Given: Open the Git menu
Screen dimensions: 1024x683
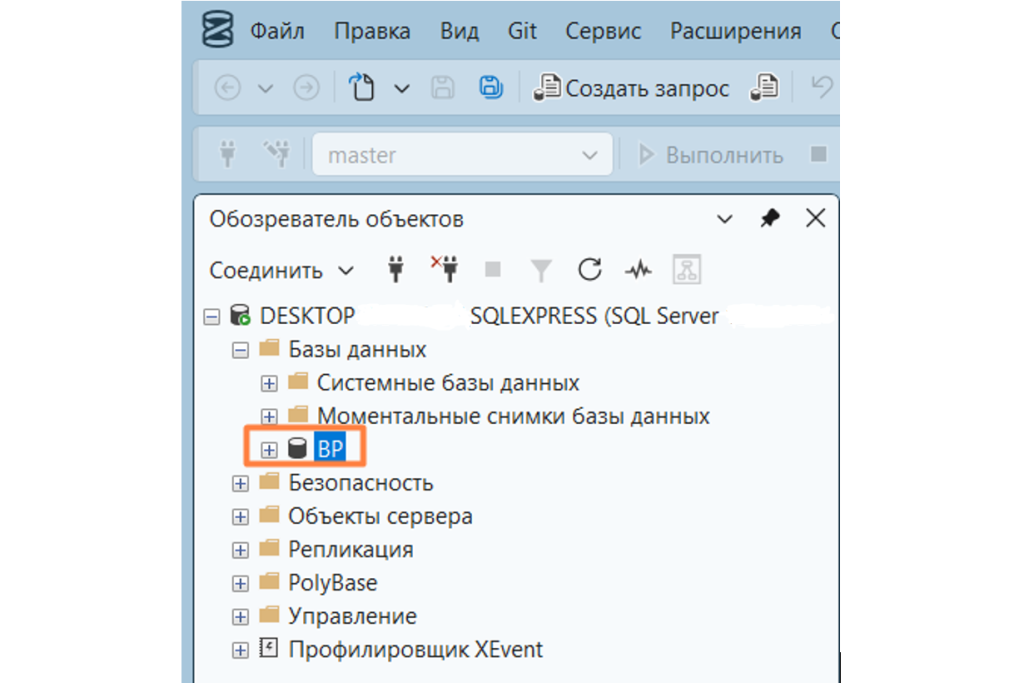Looking at the screenshot, I should click(x=522, y=31).
